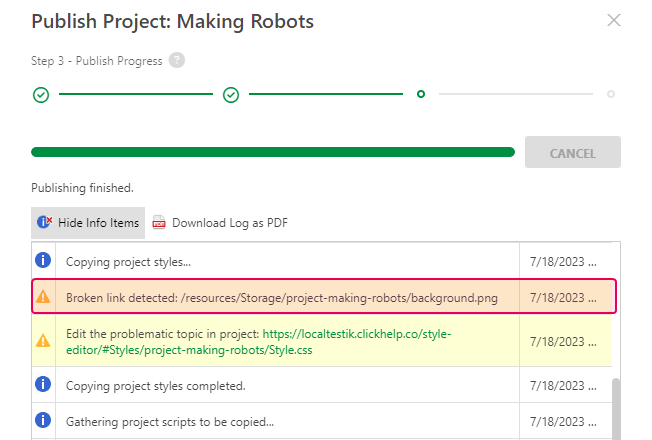
Task: Click warning icon of Broken link detected row
Action: 43,297
